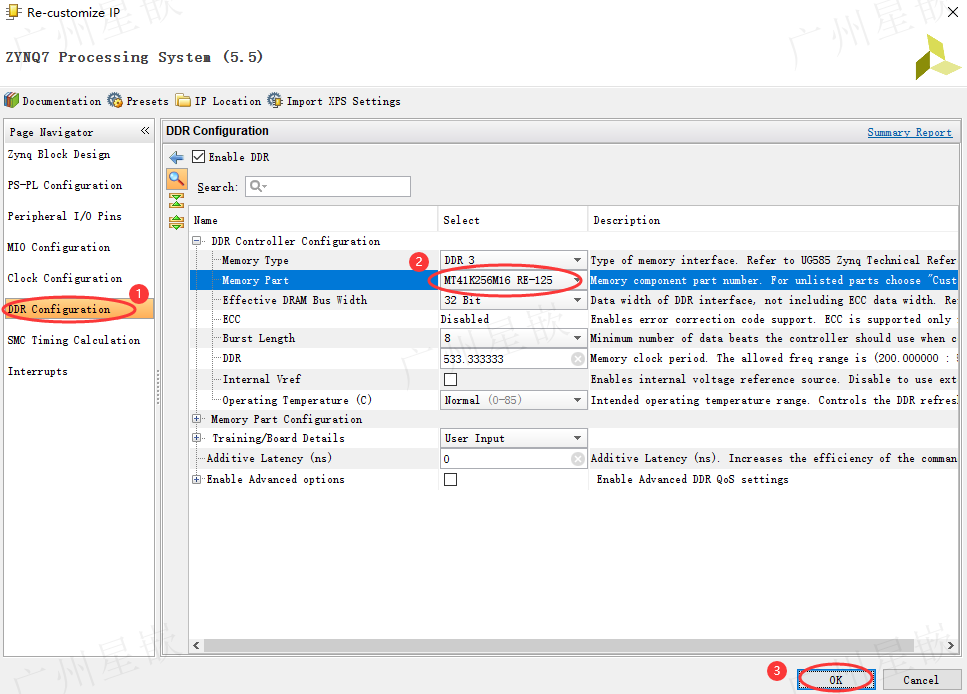The height and width of the screenshot is (694, 967).
Task: Click the ECC 'Disabled' value
Action: (465, 319)
